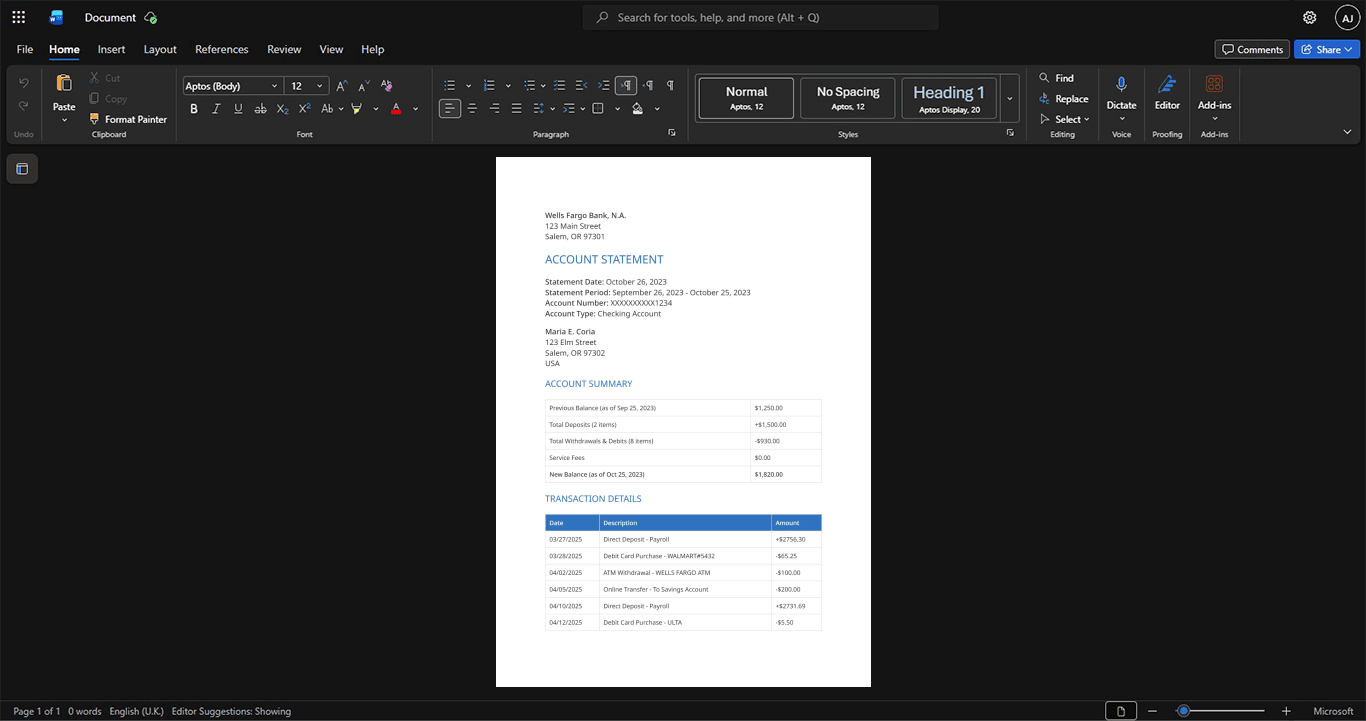1366x721 pixels.
Task: Click the Paste clipboard icon
Action: point(64,83)
